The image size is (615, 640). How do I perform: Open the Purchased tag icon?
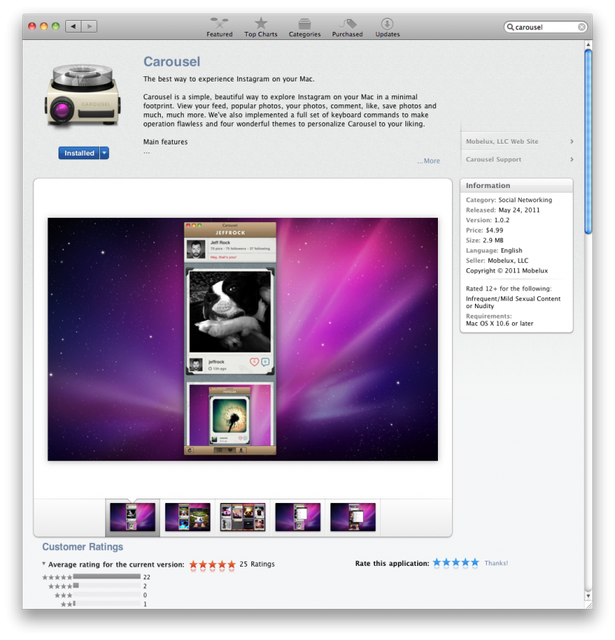tap(347, 23)
